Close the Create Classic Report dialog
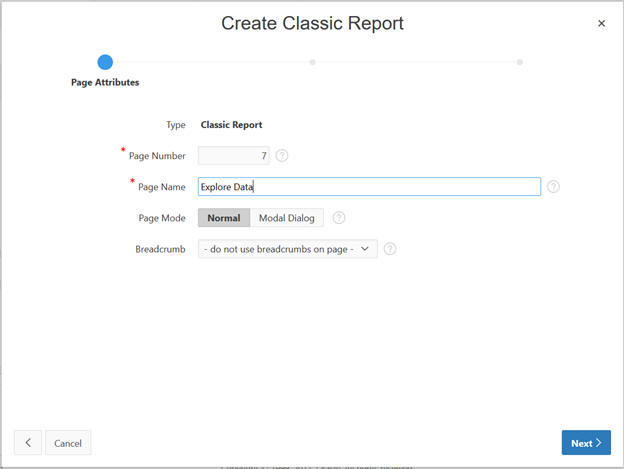Image resolution: width=624 pixels, height=469 pixels. [601, 23]
